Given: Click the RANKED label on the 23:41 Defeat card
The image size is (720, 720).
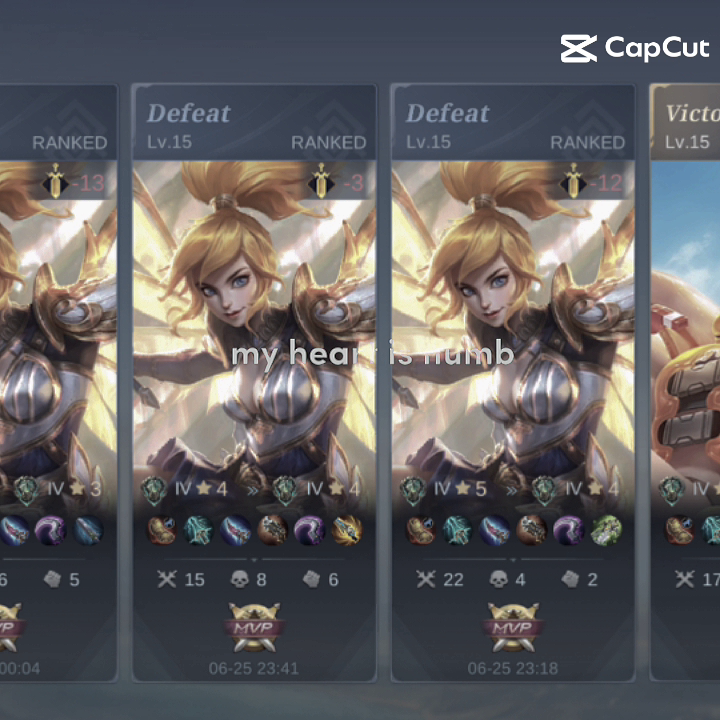Looking at the screenshot, I should coord(329,143).
